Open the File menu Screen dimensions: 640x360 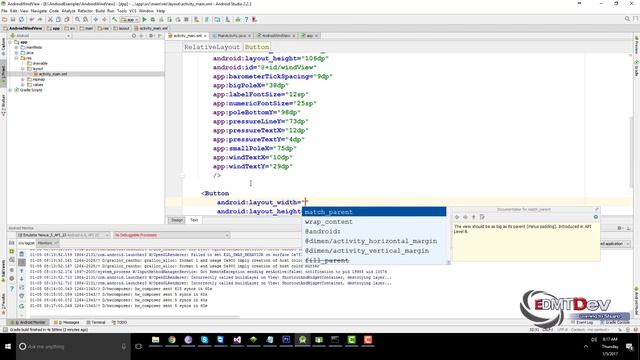[x=4, y=11]
